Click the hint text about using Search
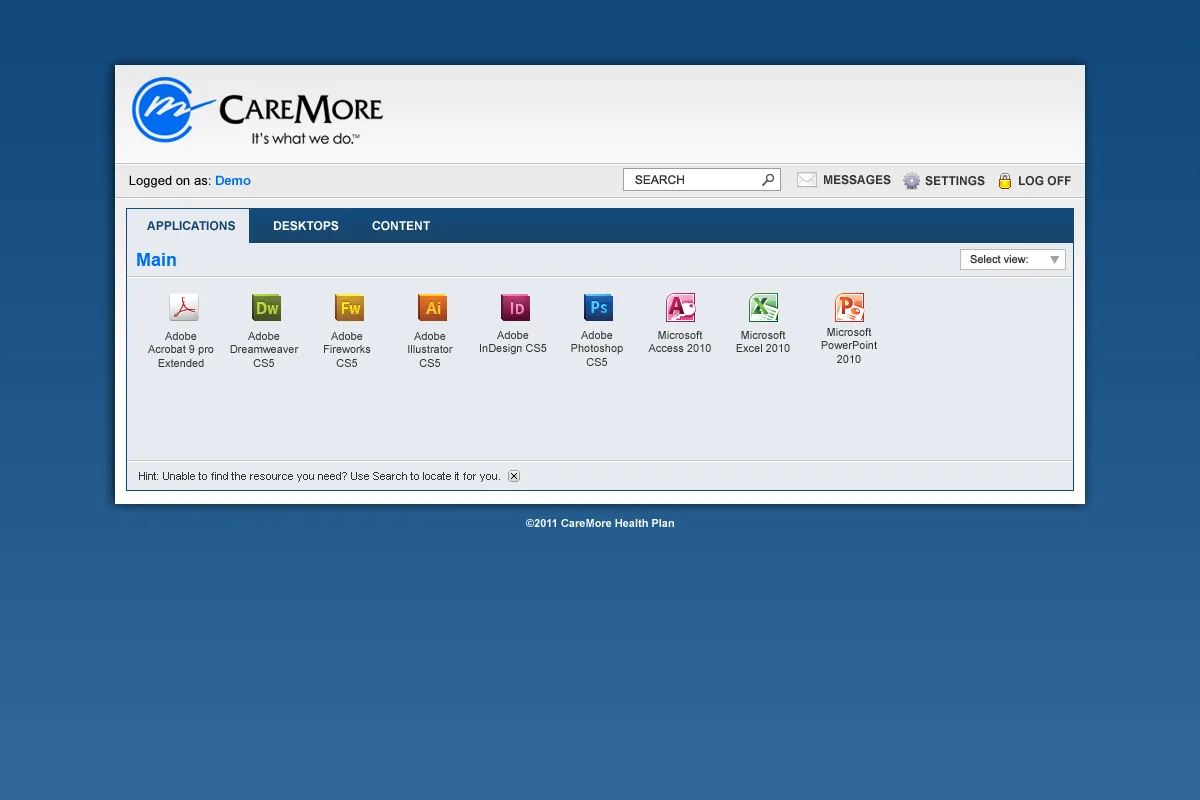The height and width of the screenshot is (800, 1200). click(x=319, y=476)
